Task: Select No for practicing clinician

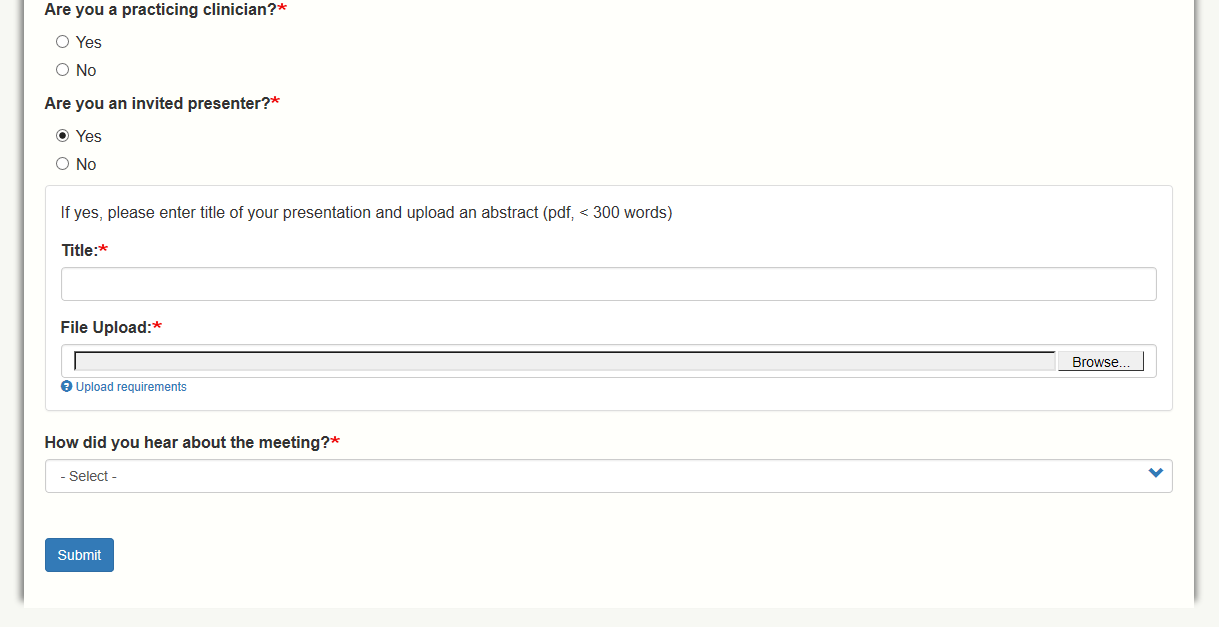Action: click(x=63, y=70)
